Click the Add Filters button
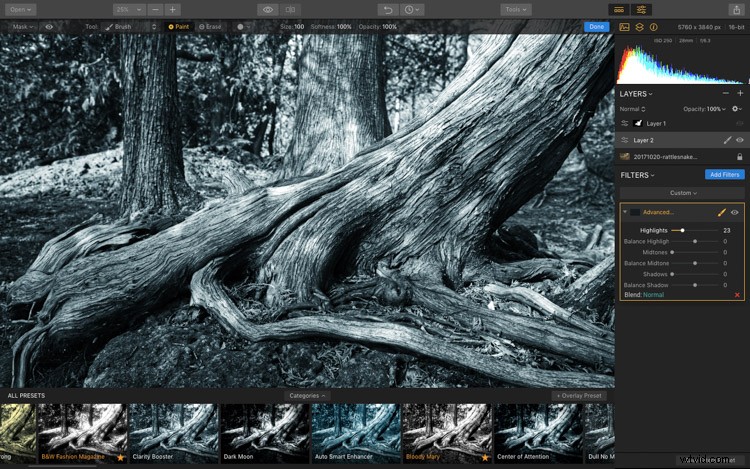 tap(725, 175)
